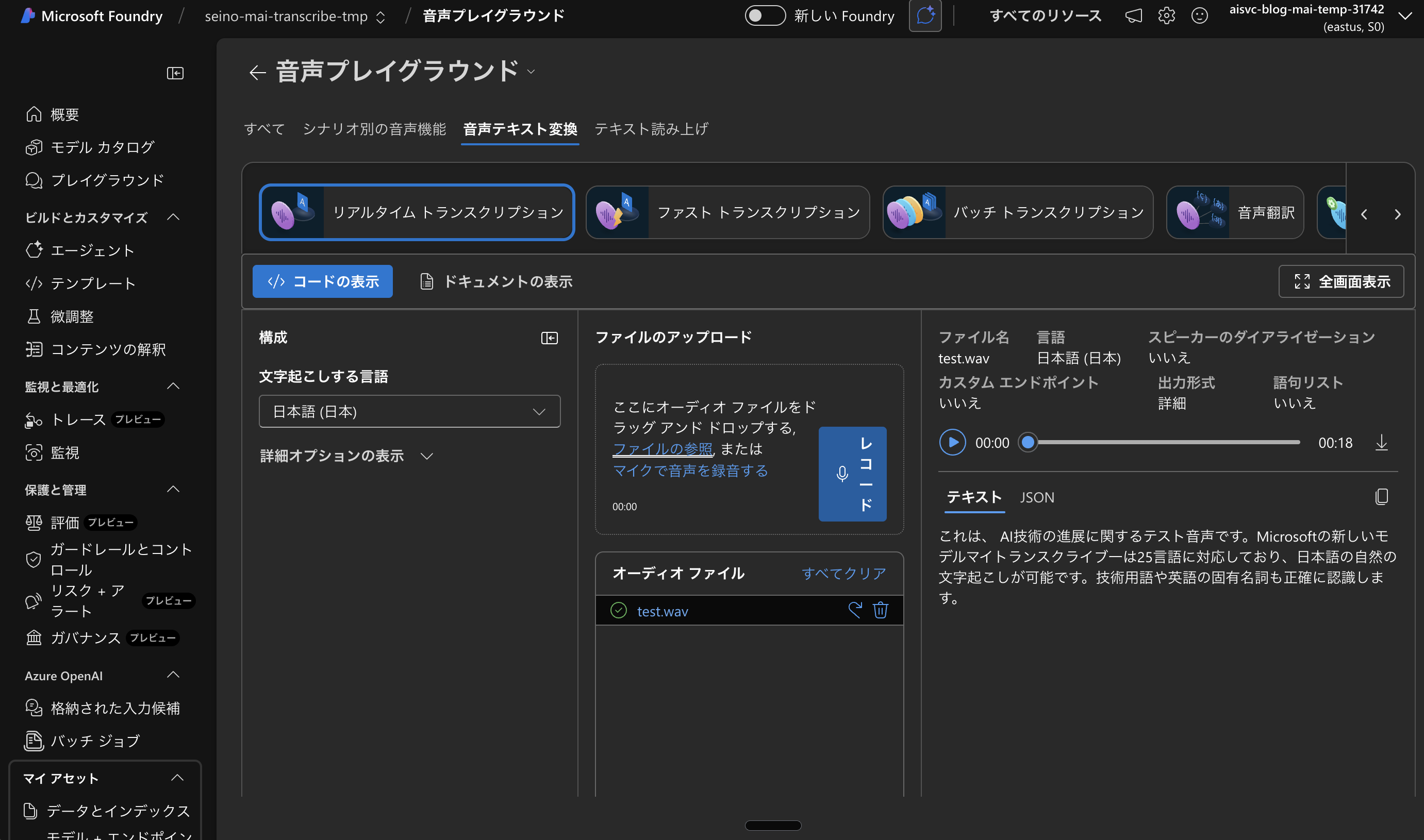The width and height of the screenshot is (1424, 840).
Task: Open the settings gear in the header
Action: point(1166,16)
